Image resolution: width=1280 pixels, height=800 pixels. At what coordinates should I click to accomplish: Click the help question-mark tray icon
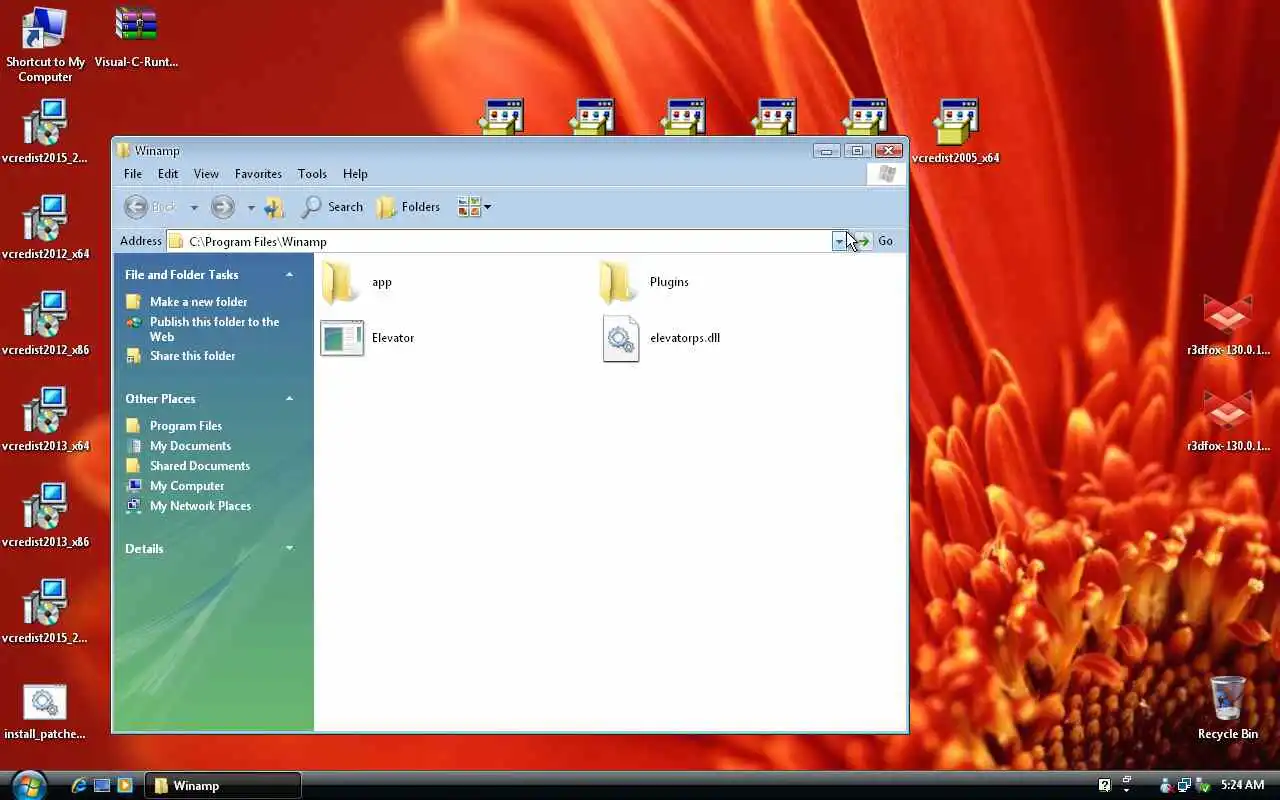[x=1104, y=786]
